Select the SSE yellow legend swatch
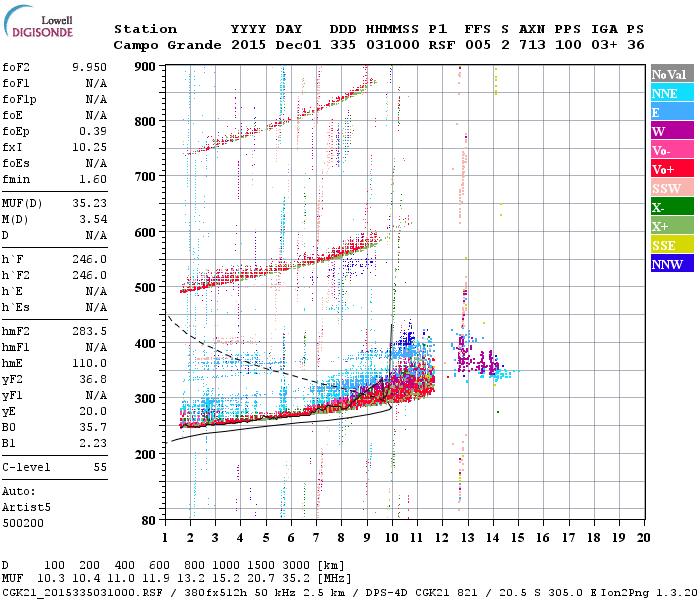 pos(672,245)
